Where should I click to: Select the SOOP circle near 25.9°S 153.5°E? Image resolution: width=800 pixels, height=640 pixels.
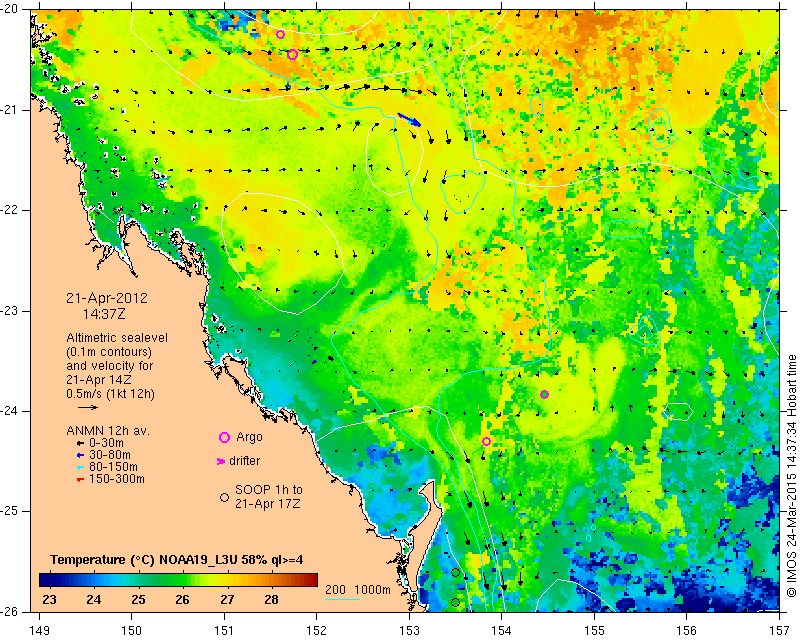[456, 602]
